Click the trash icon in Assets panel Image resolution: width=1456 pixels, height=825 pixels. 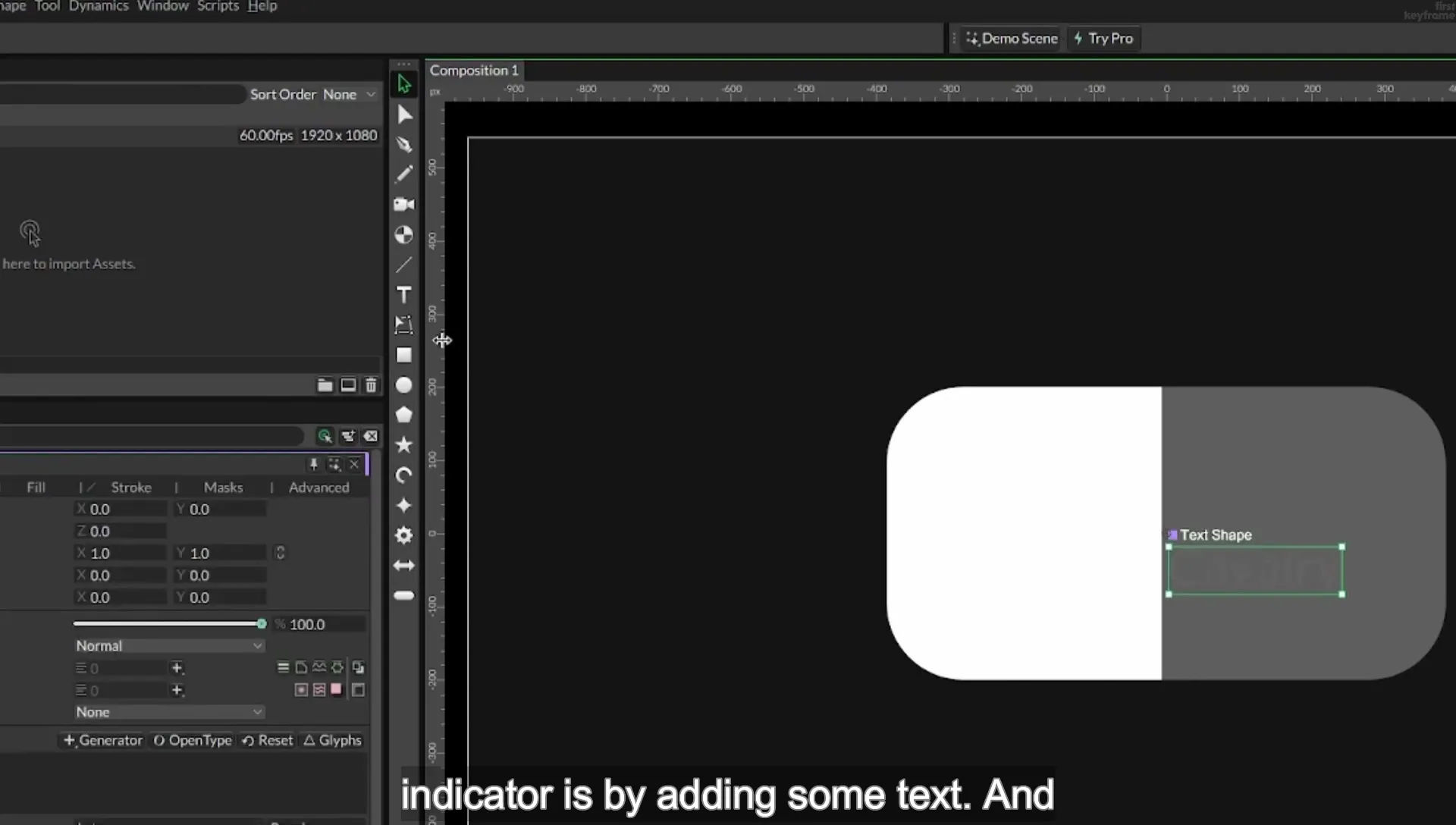(x=371, y=385)
